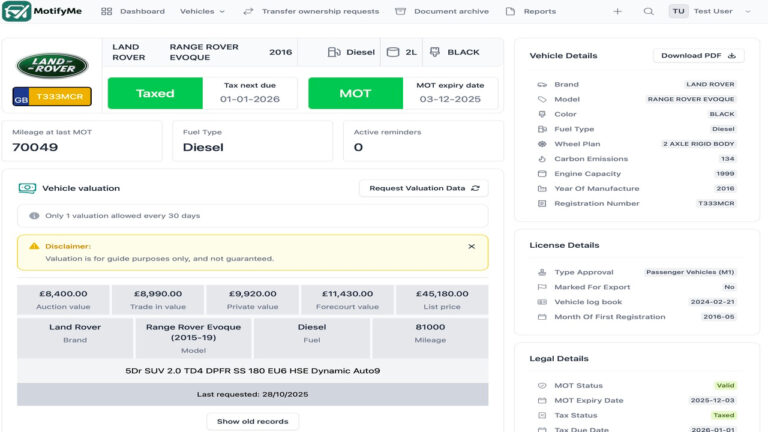This screenshot has height=432, width=768.
Task: Click Show old records button
Action: tap(253, 421)
